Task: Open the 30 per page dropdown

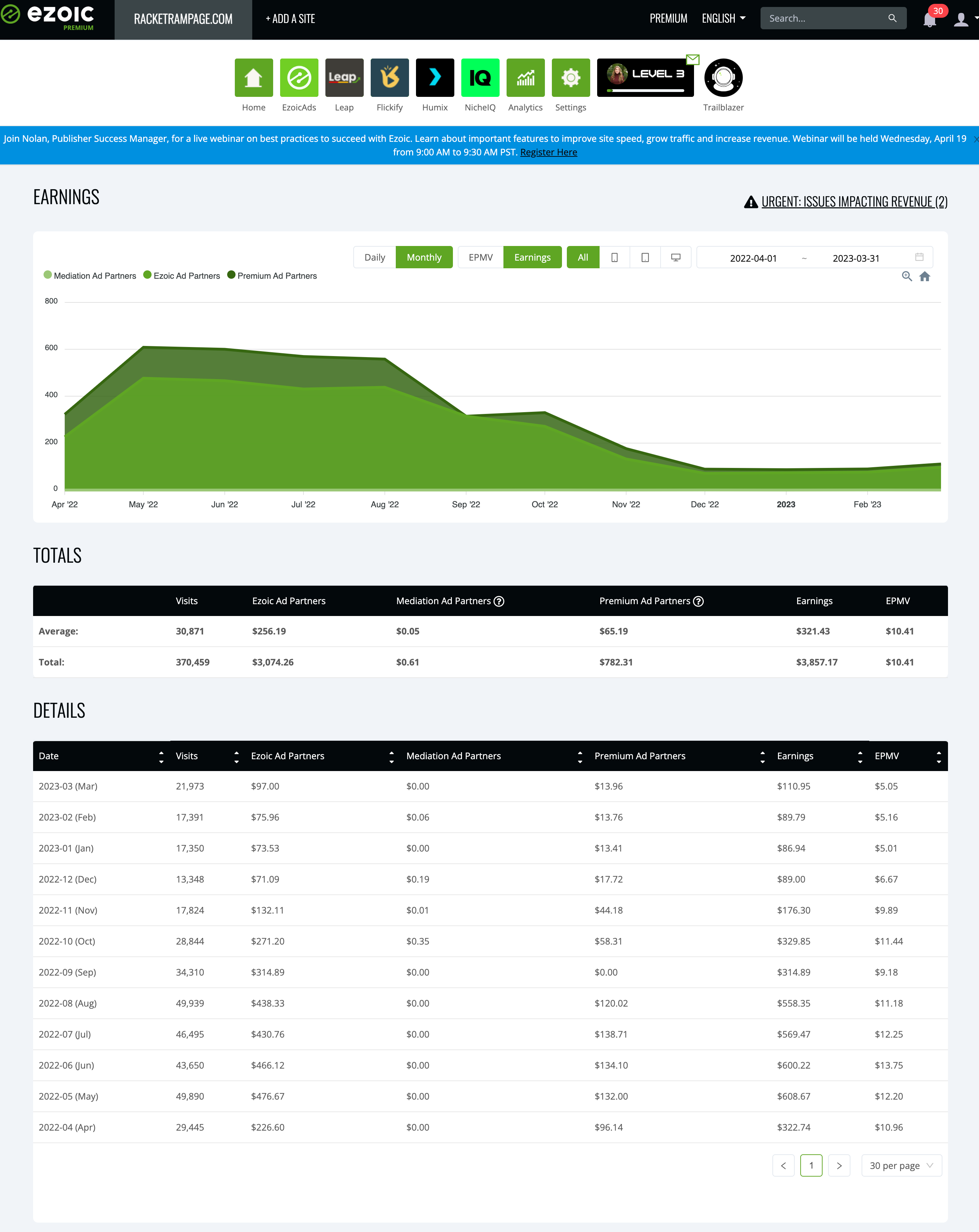Action: (x=901, y=1166)
